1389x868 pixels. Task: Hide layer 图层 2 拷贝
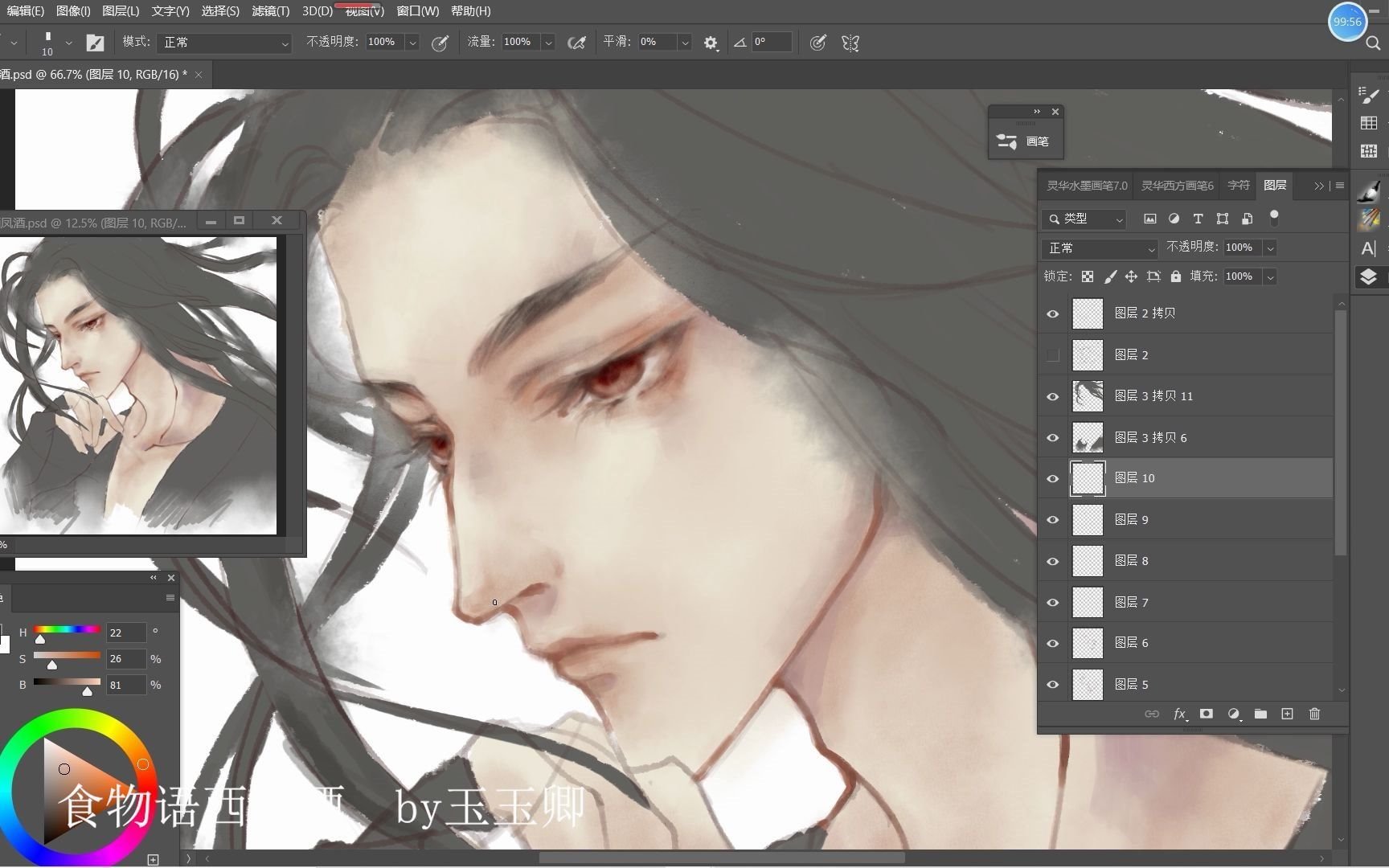1052,313
